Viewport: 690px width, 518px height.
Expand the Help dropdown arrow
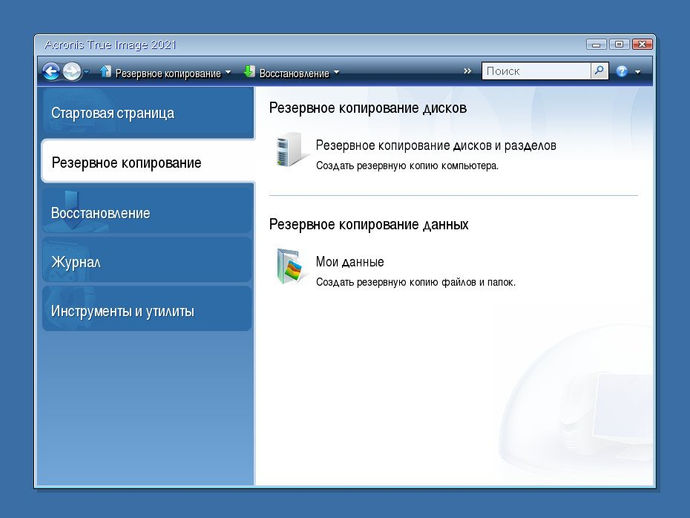(638, 72)
